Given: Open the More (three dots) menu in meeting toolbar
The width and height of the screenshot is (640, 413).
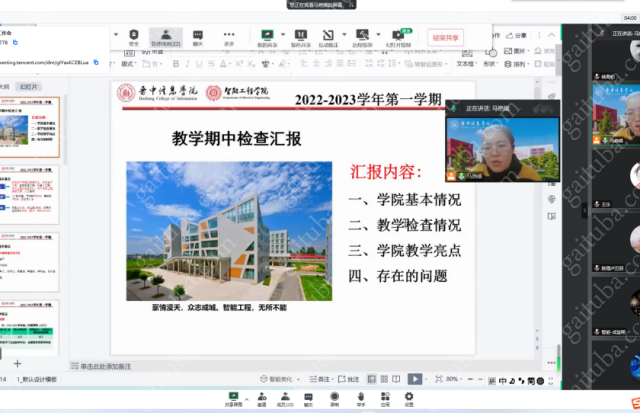Looking at the screenshot, I should point(229,38).
